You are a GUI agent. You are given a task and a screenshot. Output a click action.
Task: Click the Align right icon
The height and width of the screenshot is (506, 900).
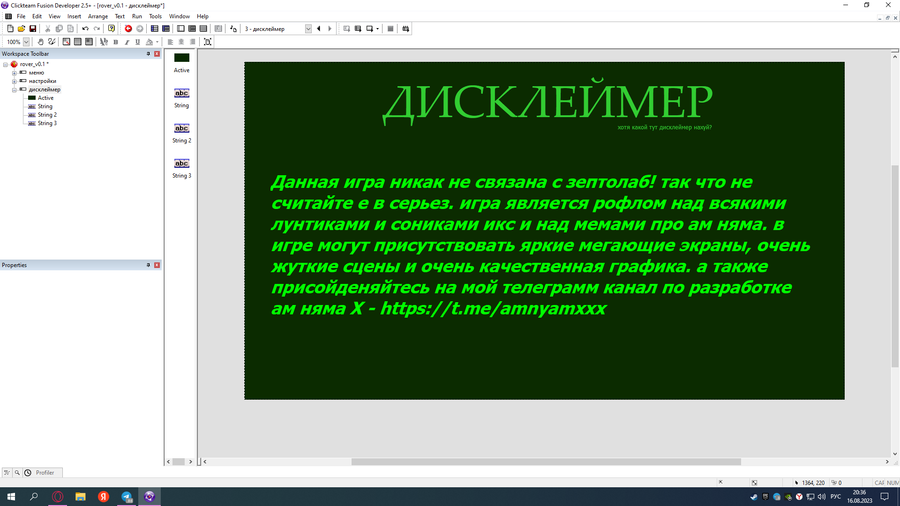[x=192, y=42]
